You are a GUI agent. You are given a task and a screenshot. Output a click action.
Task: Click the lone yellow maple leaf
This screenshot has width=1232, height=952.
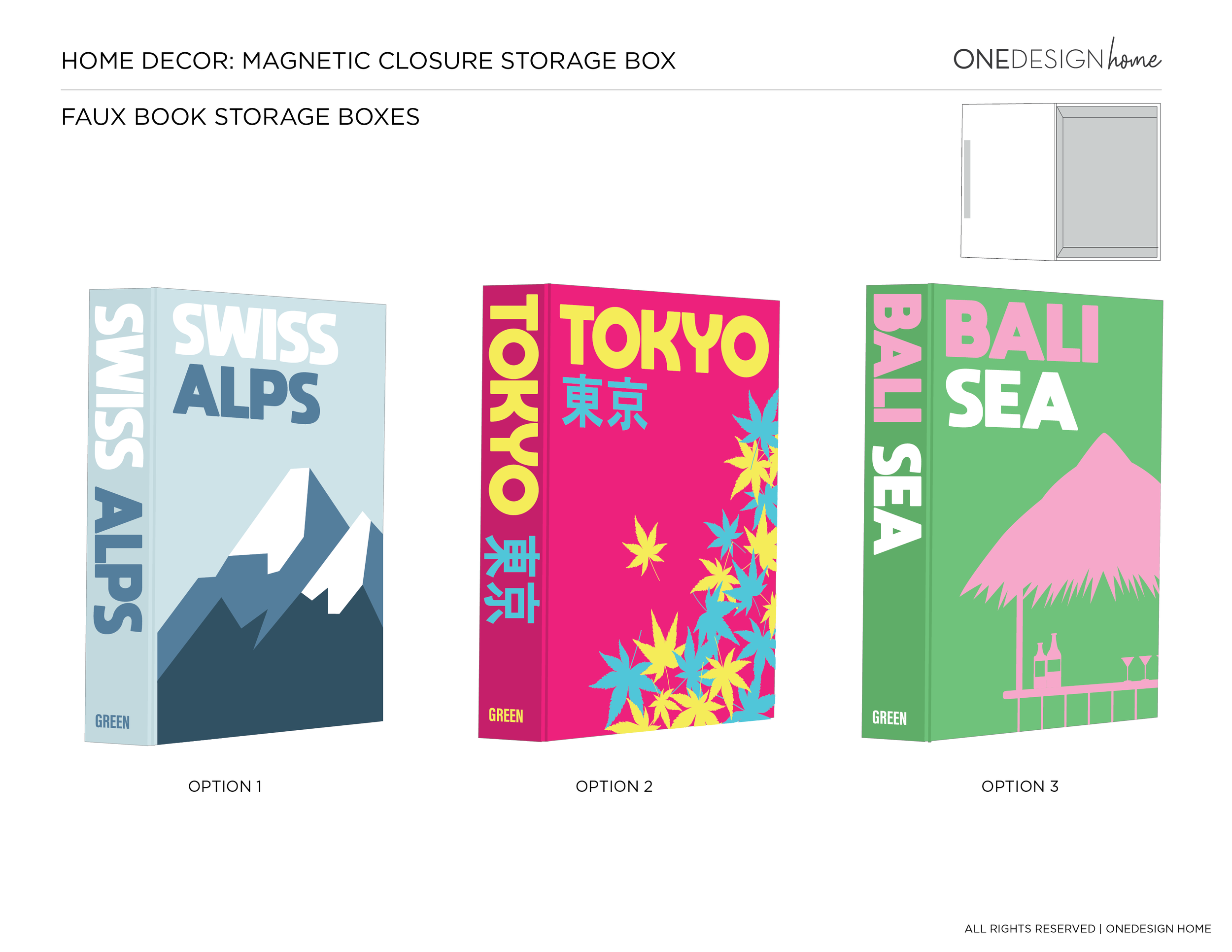[x=645, y=546]
